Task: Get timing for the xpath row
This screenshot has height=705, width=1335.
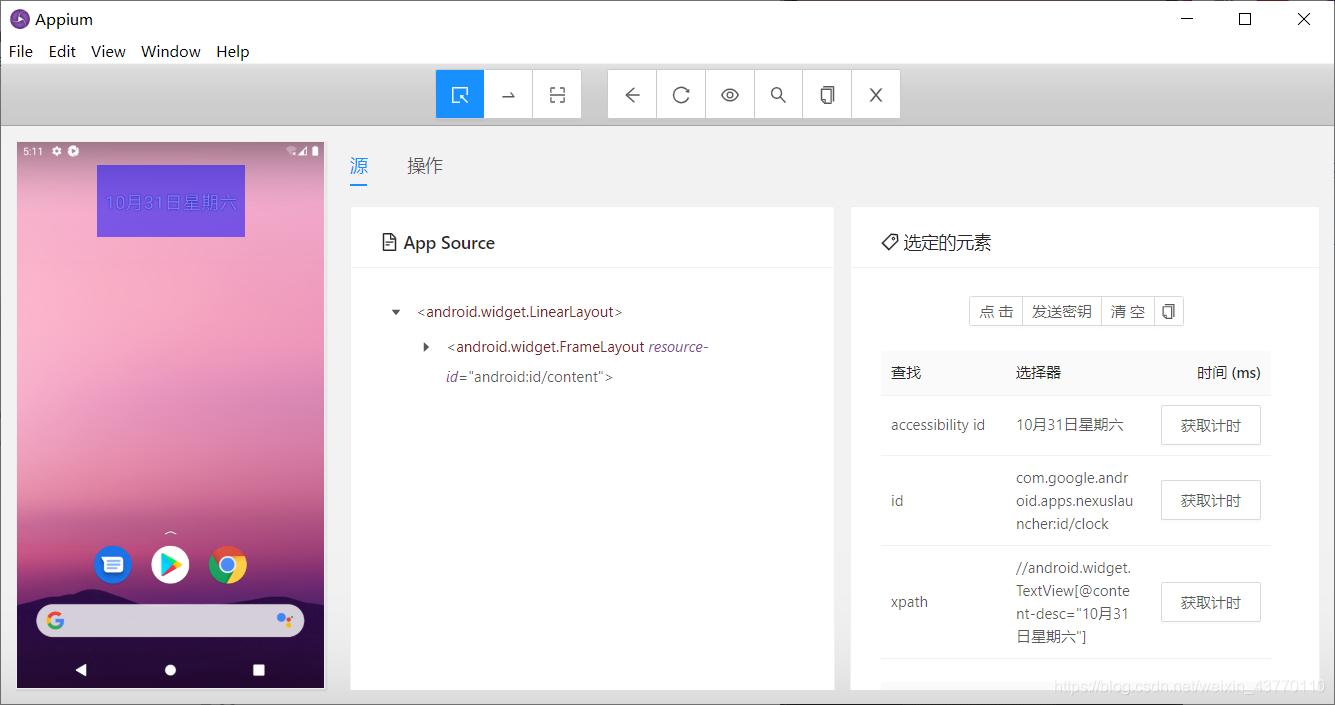Action: tap(1210, 602)
